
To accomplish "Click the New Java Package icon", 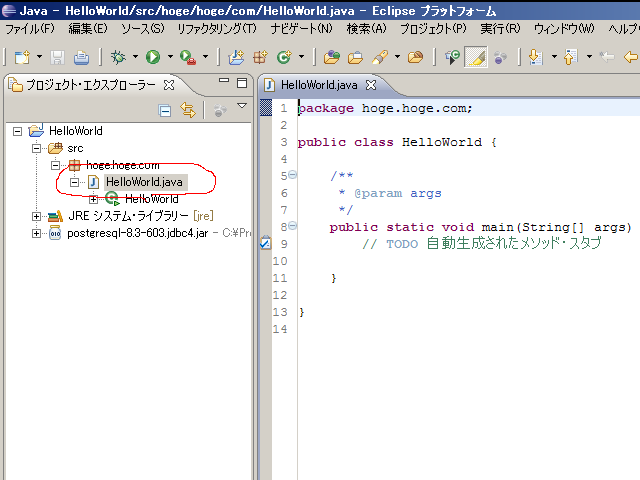I will [260, 57].
